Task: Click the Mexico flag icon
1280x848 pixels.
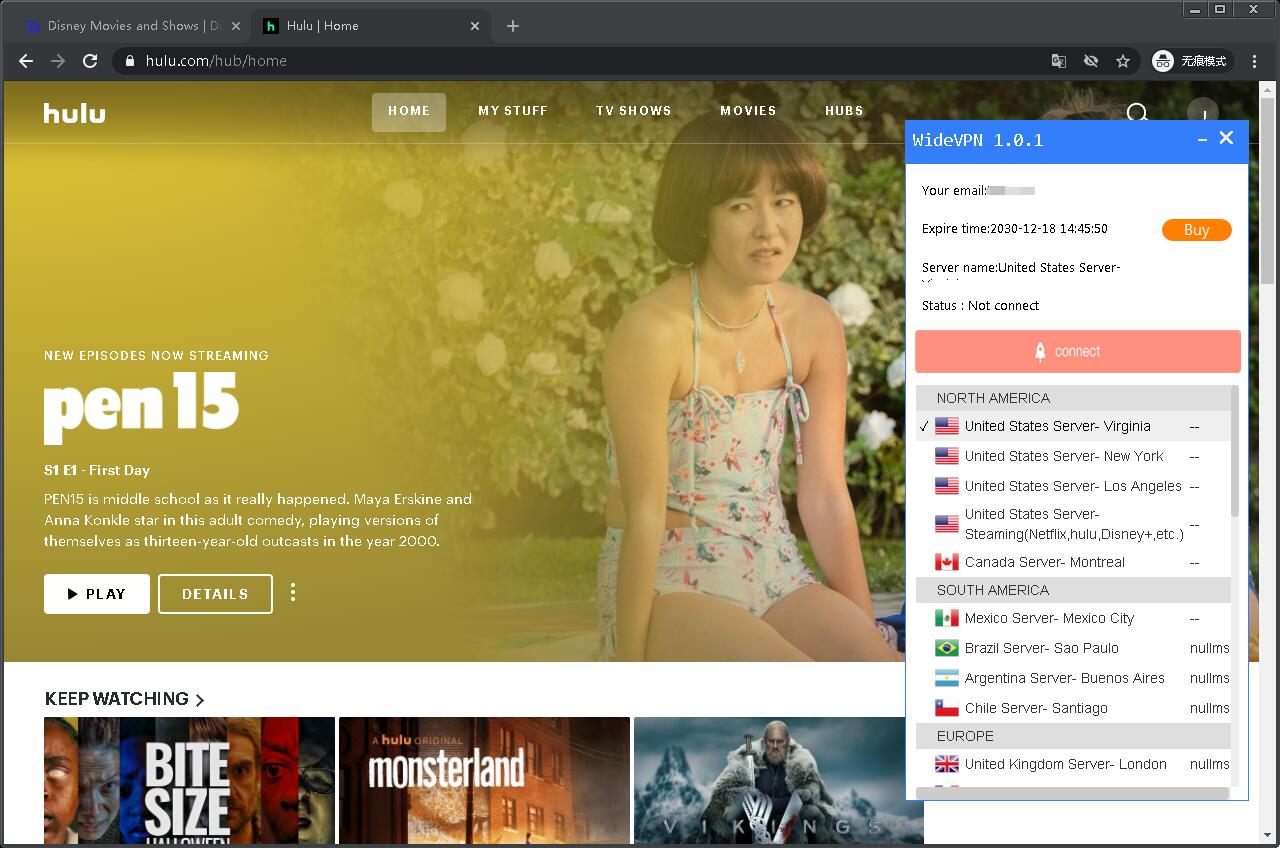Action: (x=946, y=618)
